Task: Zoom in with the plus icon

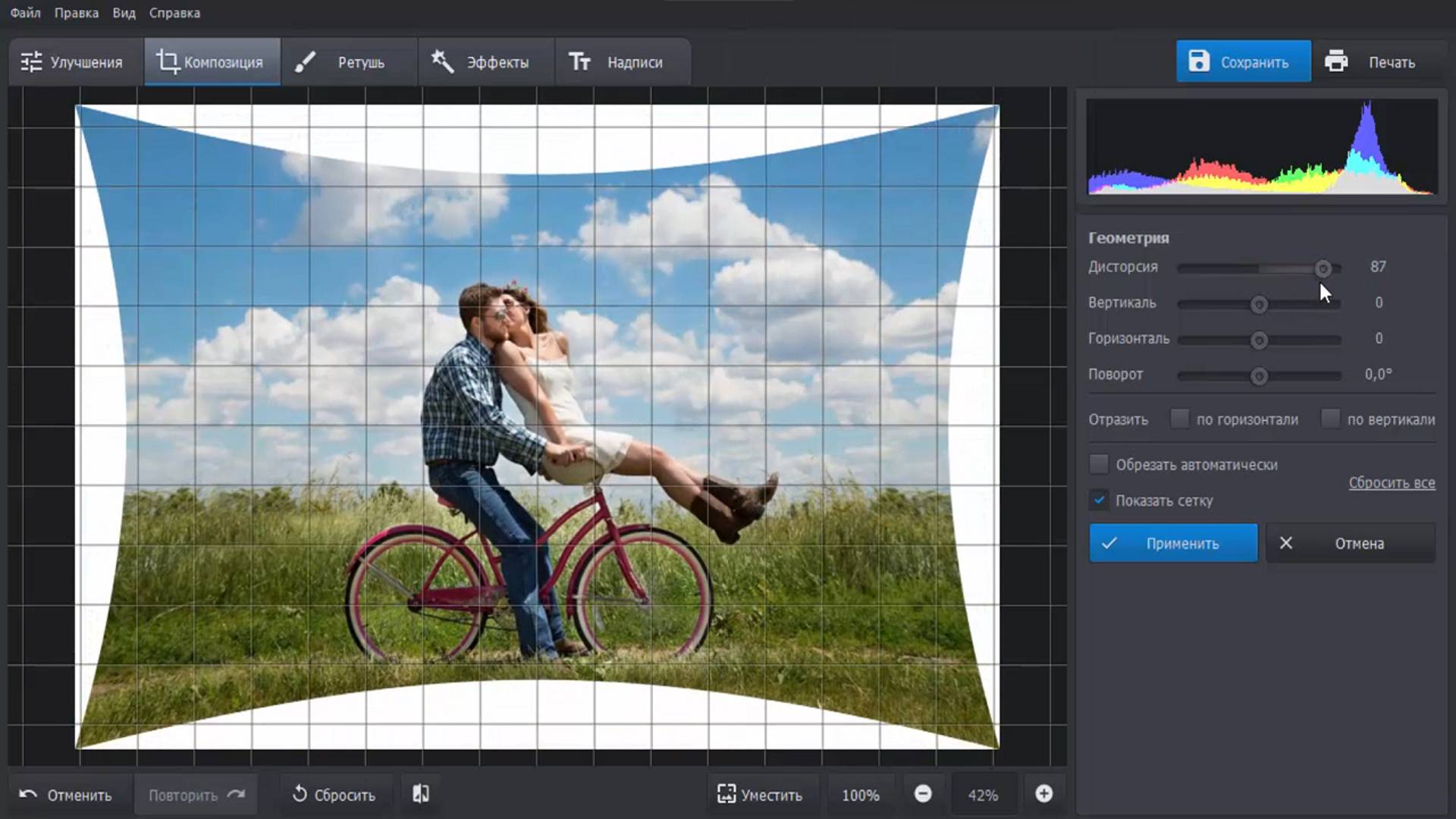Action: click(1043, 794)
